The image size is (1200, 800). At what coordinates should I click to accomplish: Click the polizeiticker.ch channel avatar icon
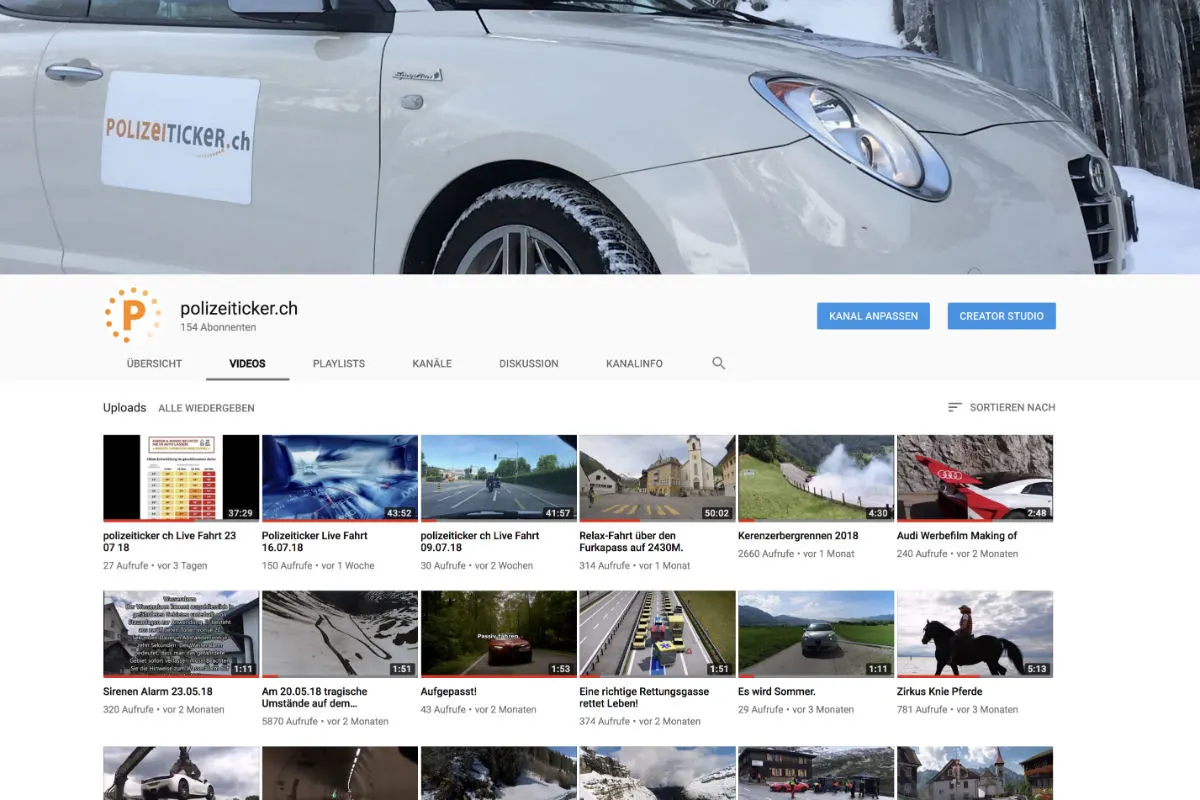132,315
